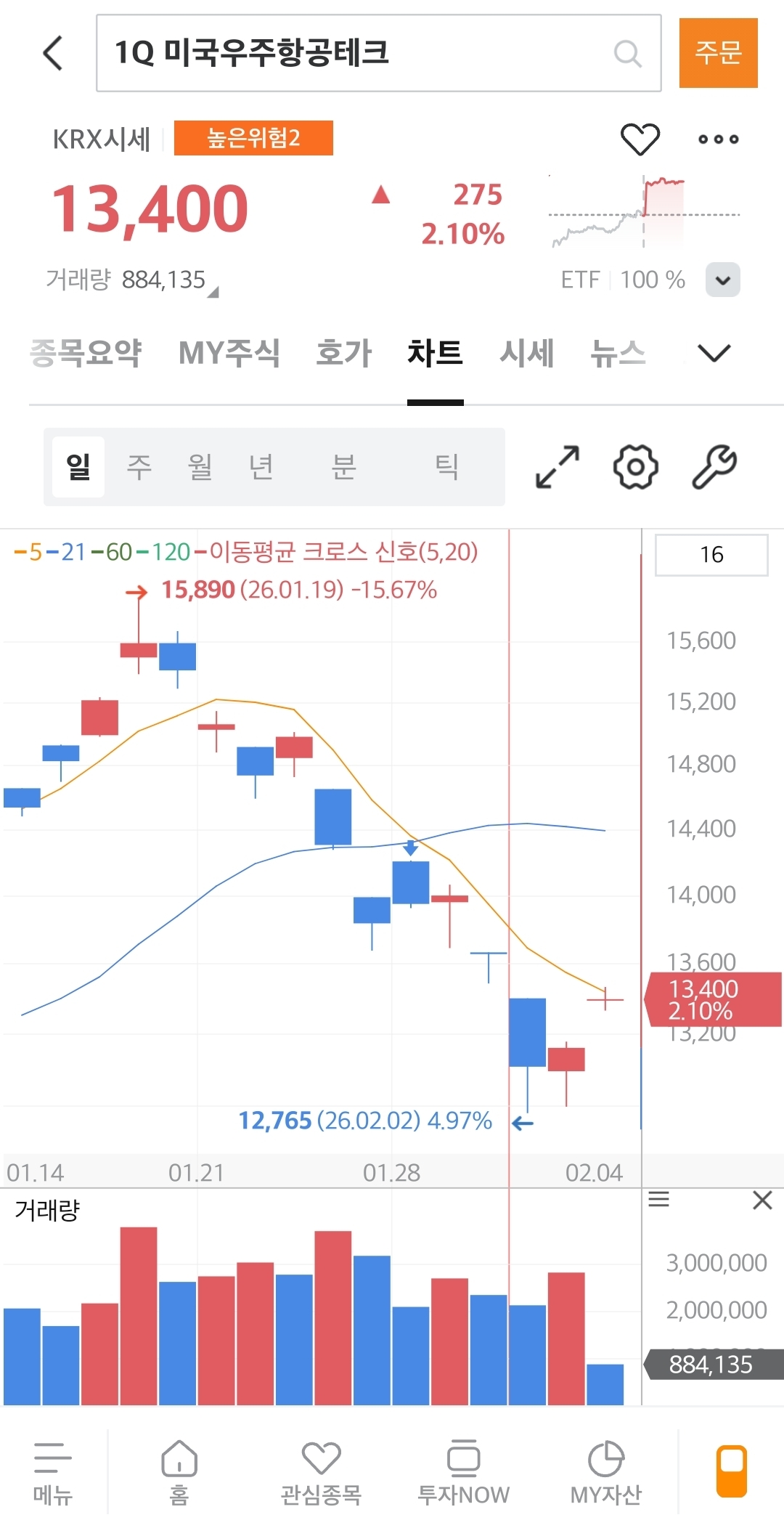
Task: Open chart settings gear icon
Action: [x=636, y=466]
